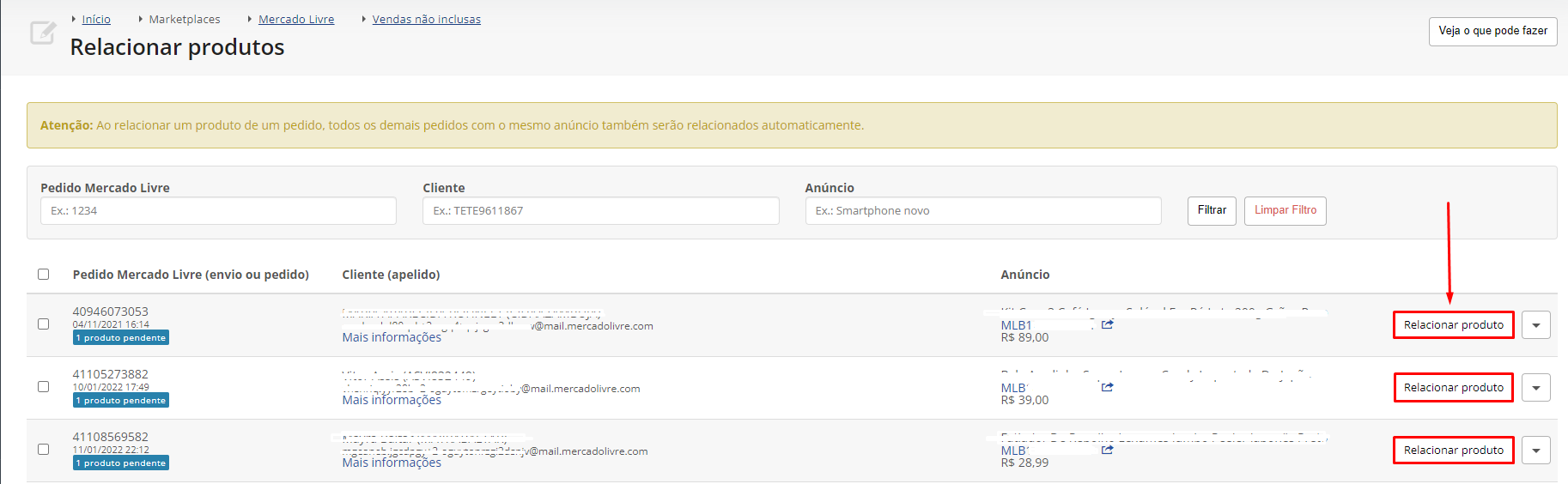Open Marketplaces breadcrumb item
1568x484 pixels.
(185, 19)
